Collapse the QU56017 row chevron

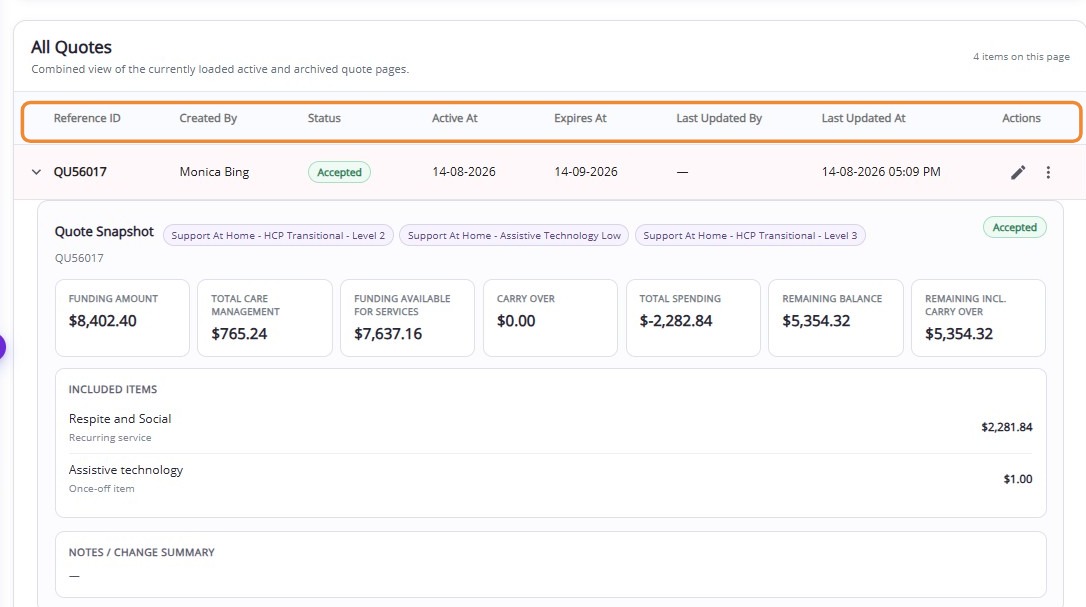coord(36,172)
